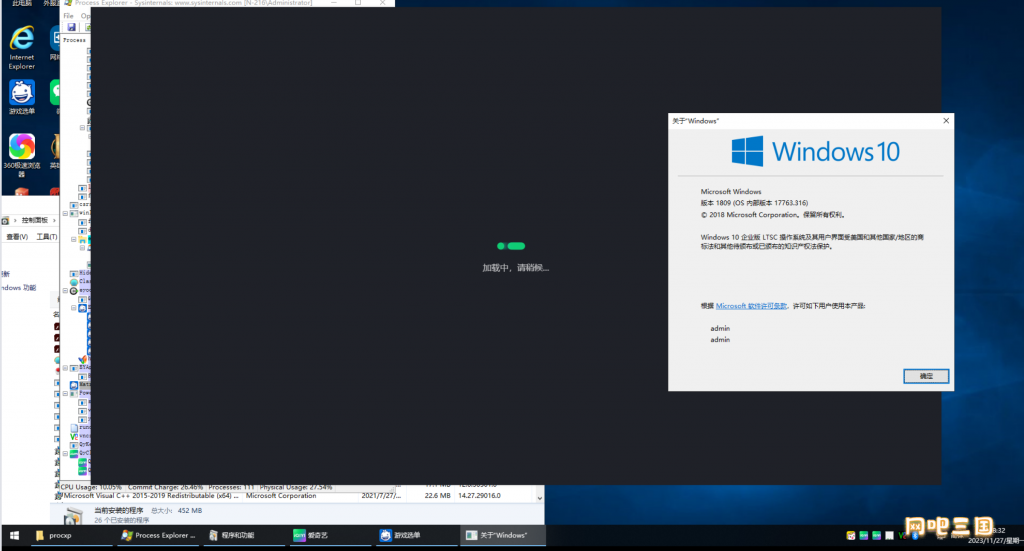The height and width of the screenshot is (551, 1024).
Task: Select the 关于"Windows" taskbar button
Action: pyautogui.click(x=502, y=535)
